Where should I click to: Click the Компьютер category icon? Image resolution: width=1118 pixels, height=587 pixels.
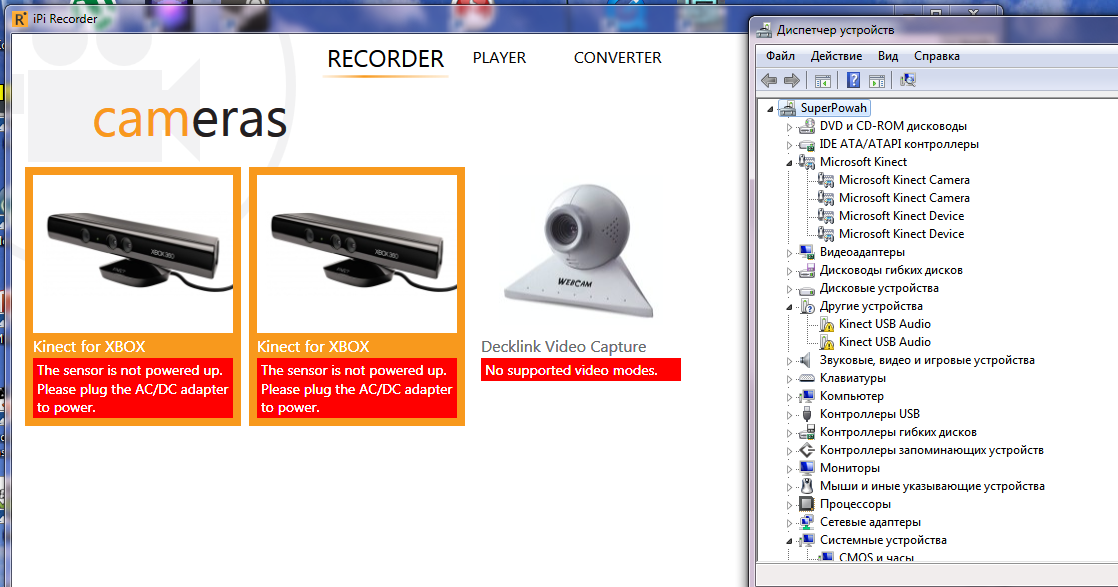point(806,396)
